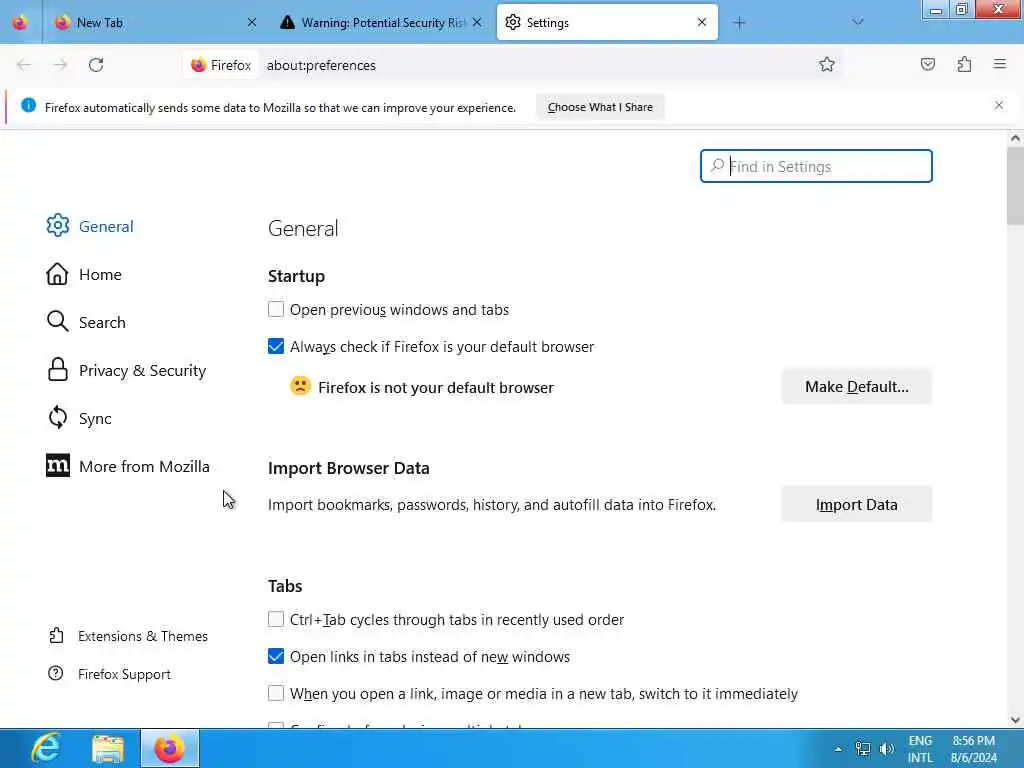Click the scrollbar down arrow
This screenshot has height=768, width=1024.
pyautogui.click(x=1015, y=720)
